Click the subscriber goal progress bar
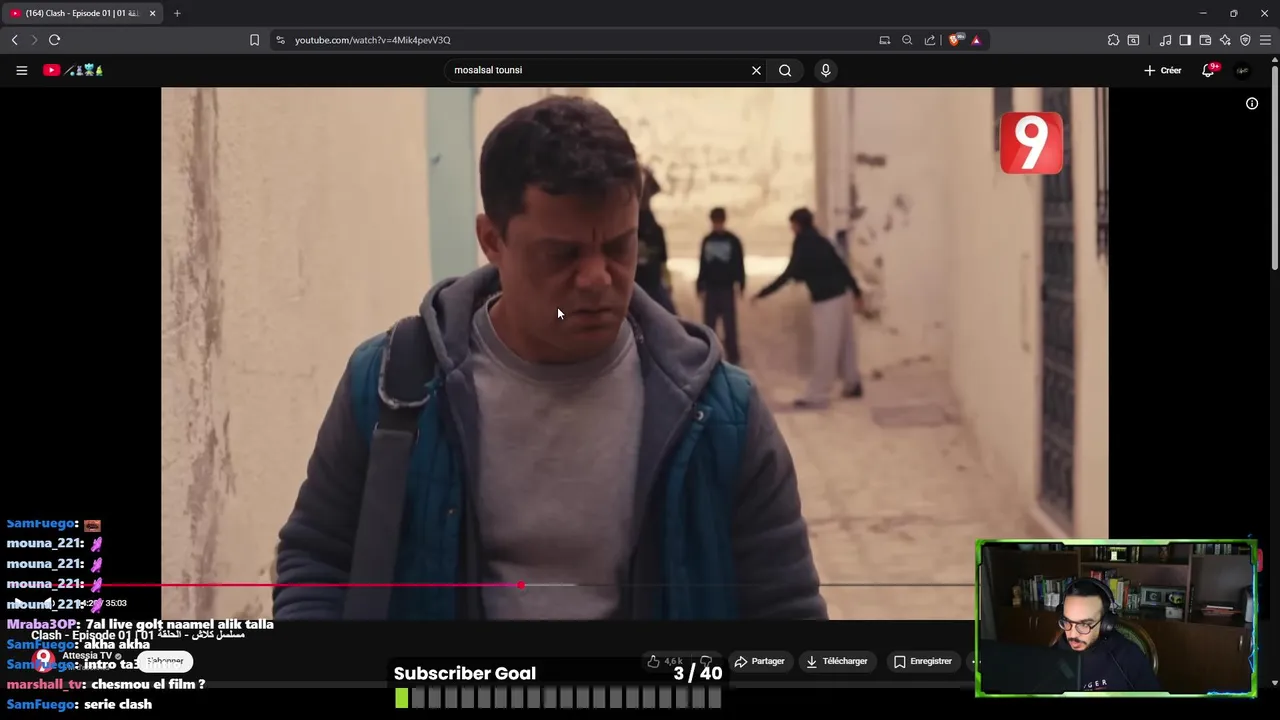The width and height of the screenshot is (1280, 720). (x=558, y=698)
